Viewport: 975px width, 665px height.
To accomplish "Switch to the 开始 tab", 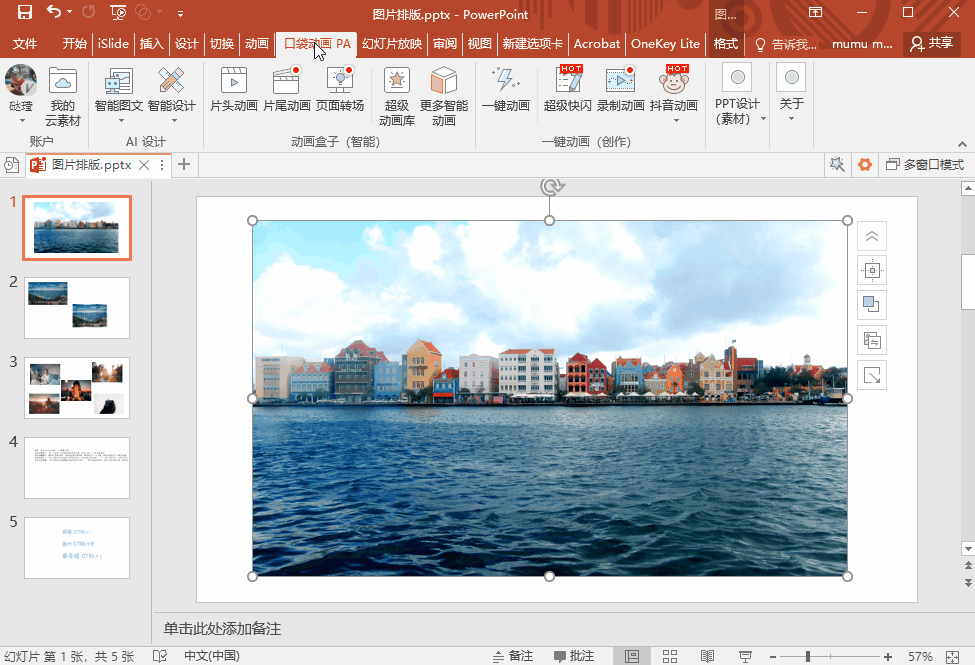I will [x=74, y=44].
